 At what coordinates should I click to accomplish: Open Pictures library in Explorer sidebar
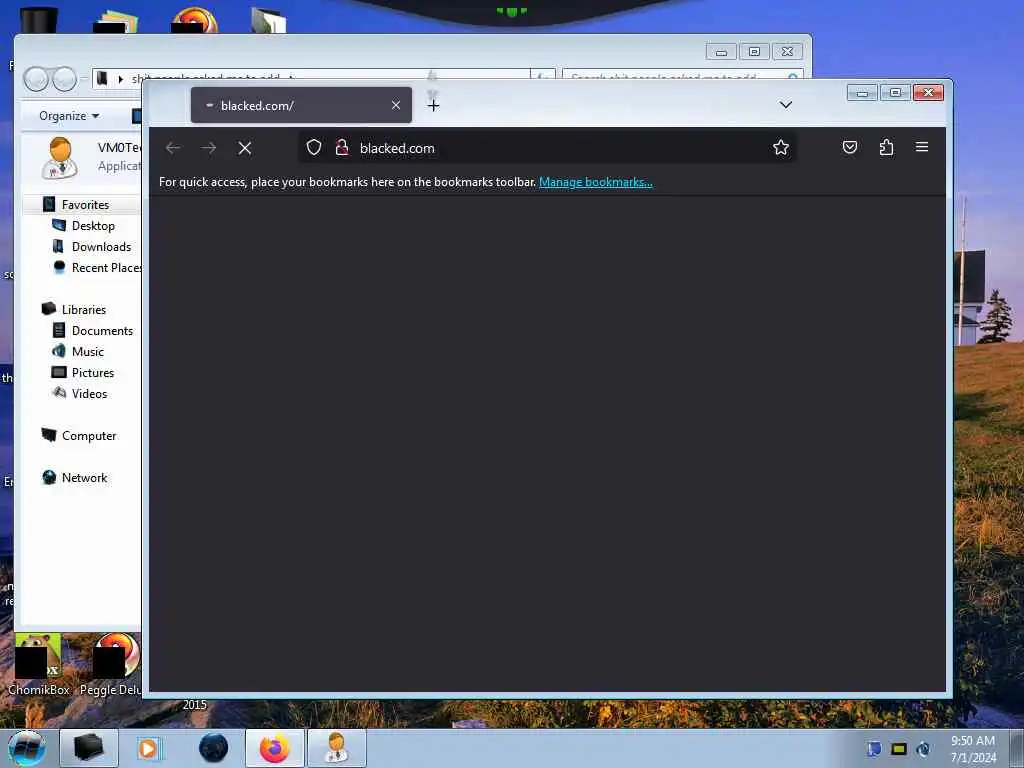[93, 373]
